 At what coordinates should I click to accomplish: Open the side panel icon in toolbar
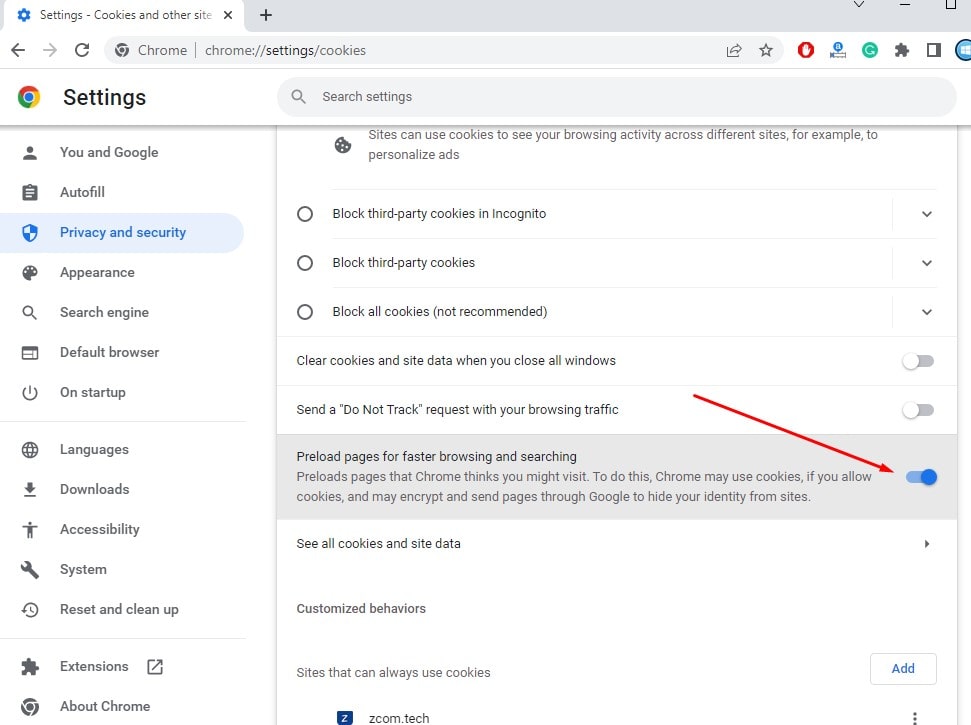pos(934,50)
